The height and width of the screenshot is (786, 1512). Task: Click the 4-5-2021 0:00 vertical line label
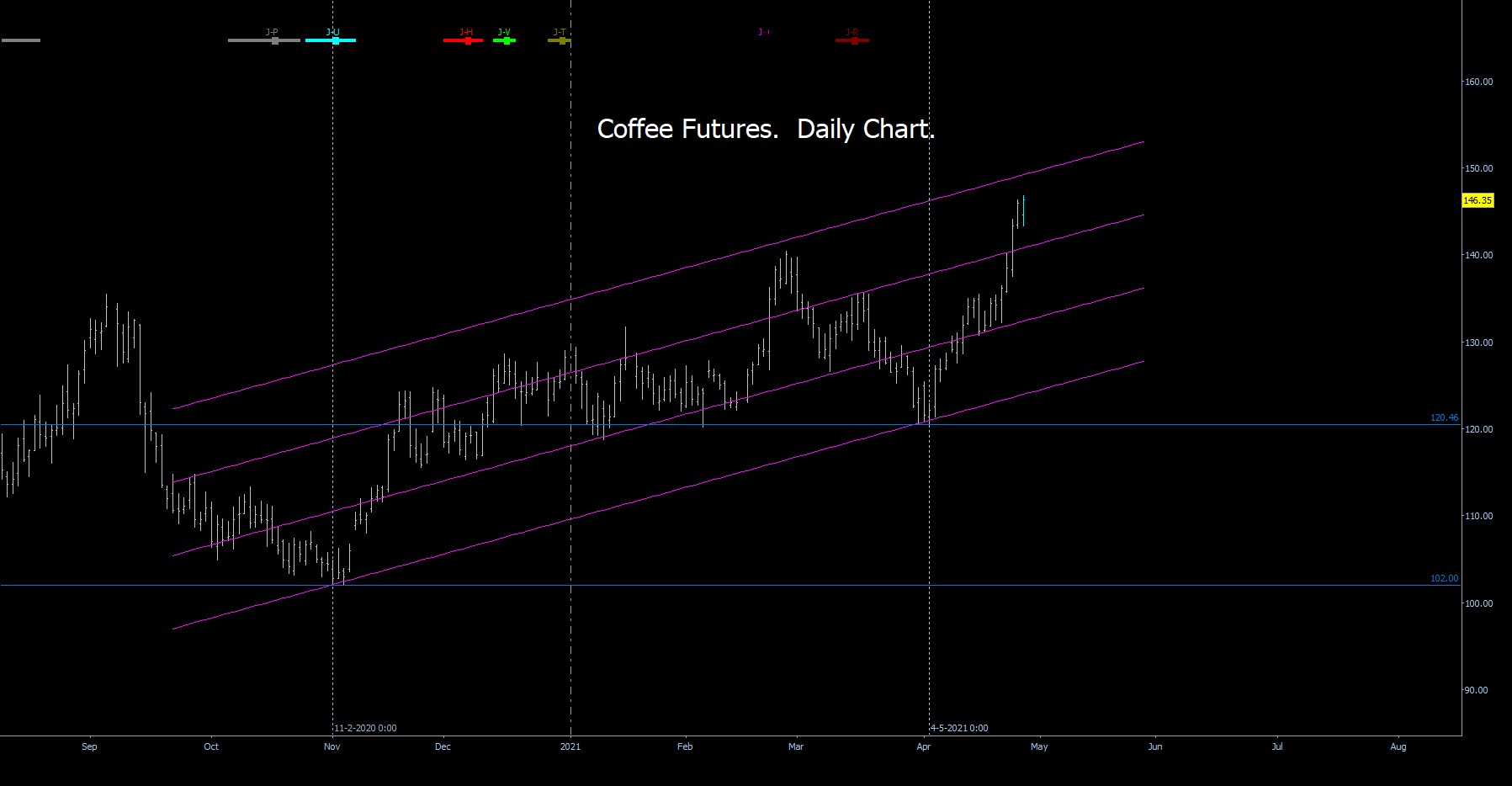click(959, 728)
